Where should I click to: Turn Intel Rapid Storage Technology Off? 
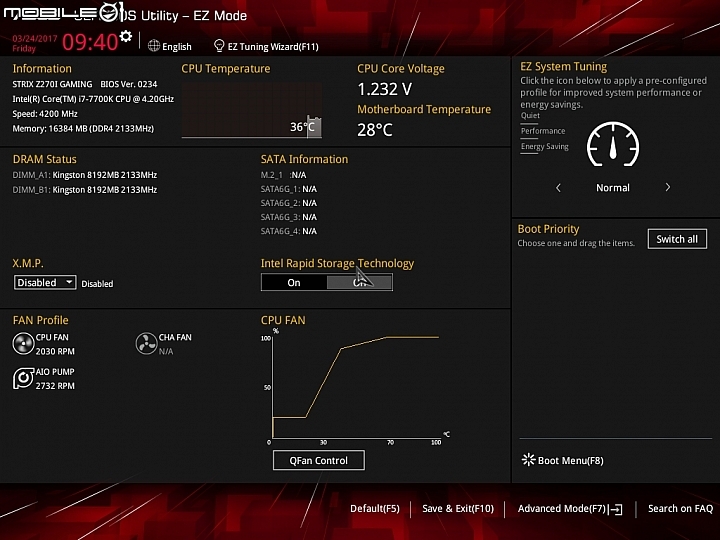(360, 282)
